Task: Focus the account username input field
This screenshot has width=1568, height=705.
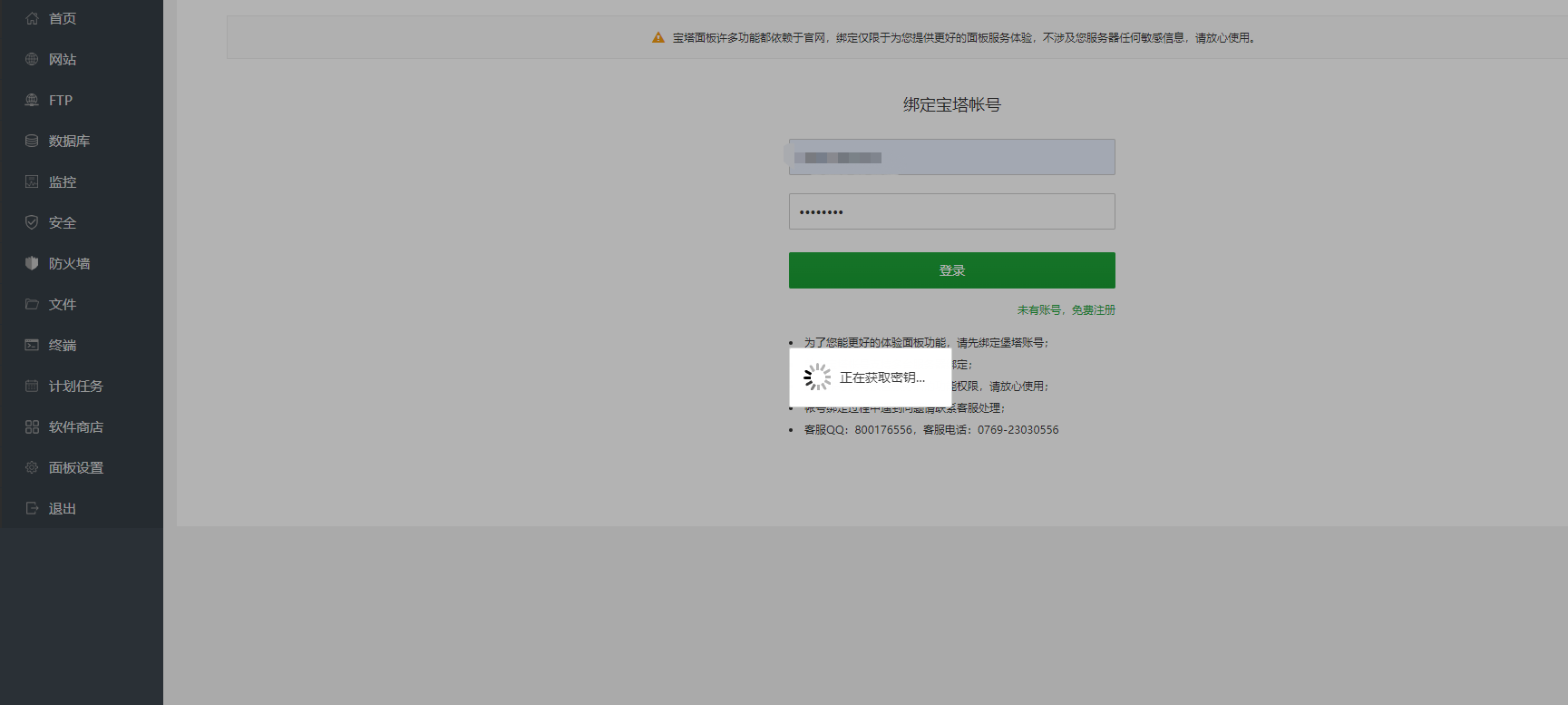Action: pos(952,157)
